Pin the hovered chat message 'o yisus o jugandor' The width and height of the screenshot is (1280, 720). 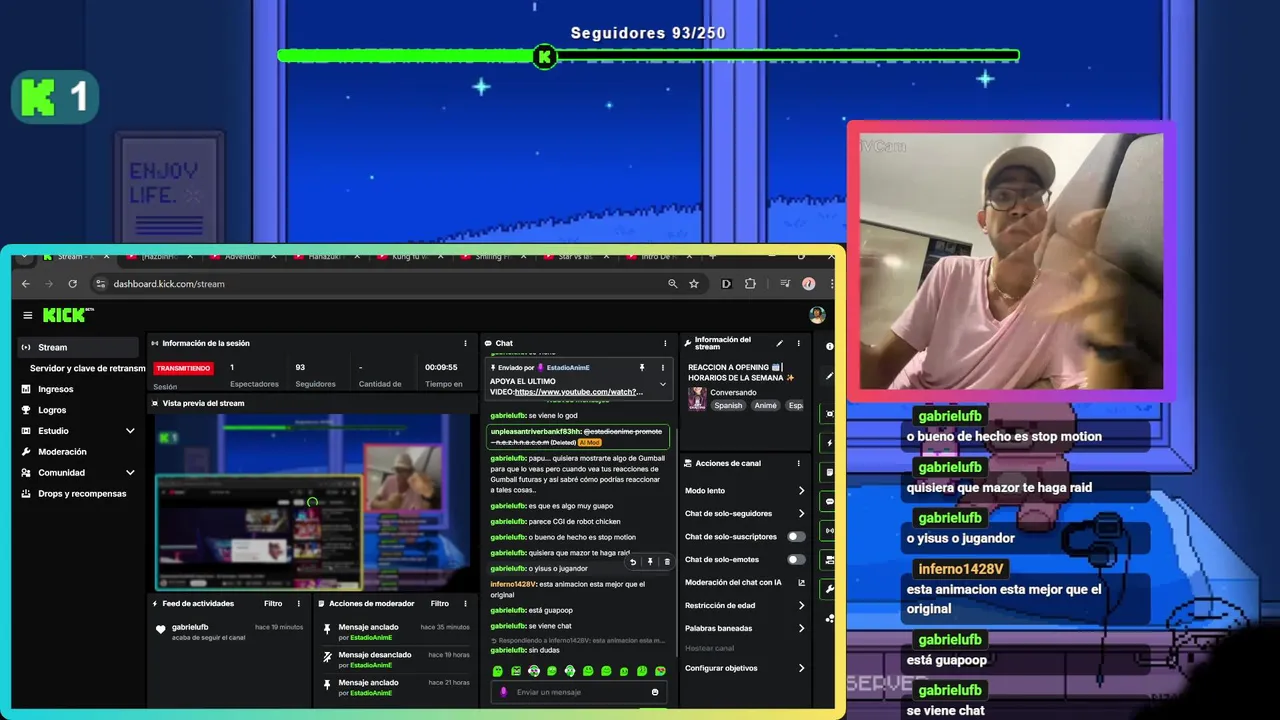pos(650,562)
